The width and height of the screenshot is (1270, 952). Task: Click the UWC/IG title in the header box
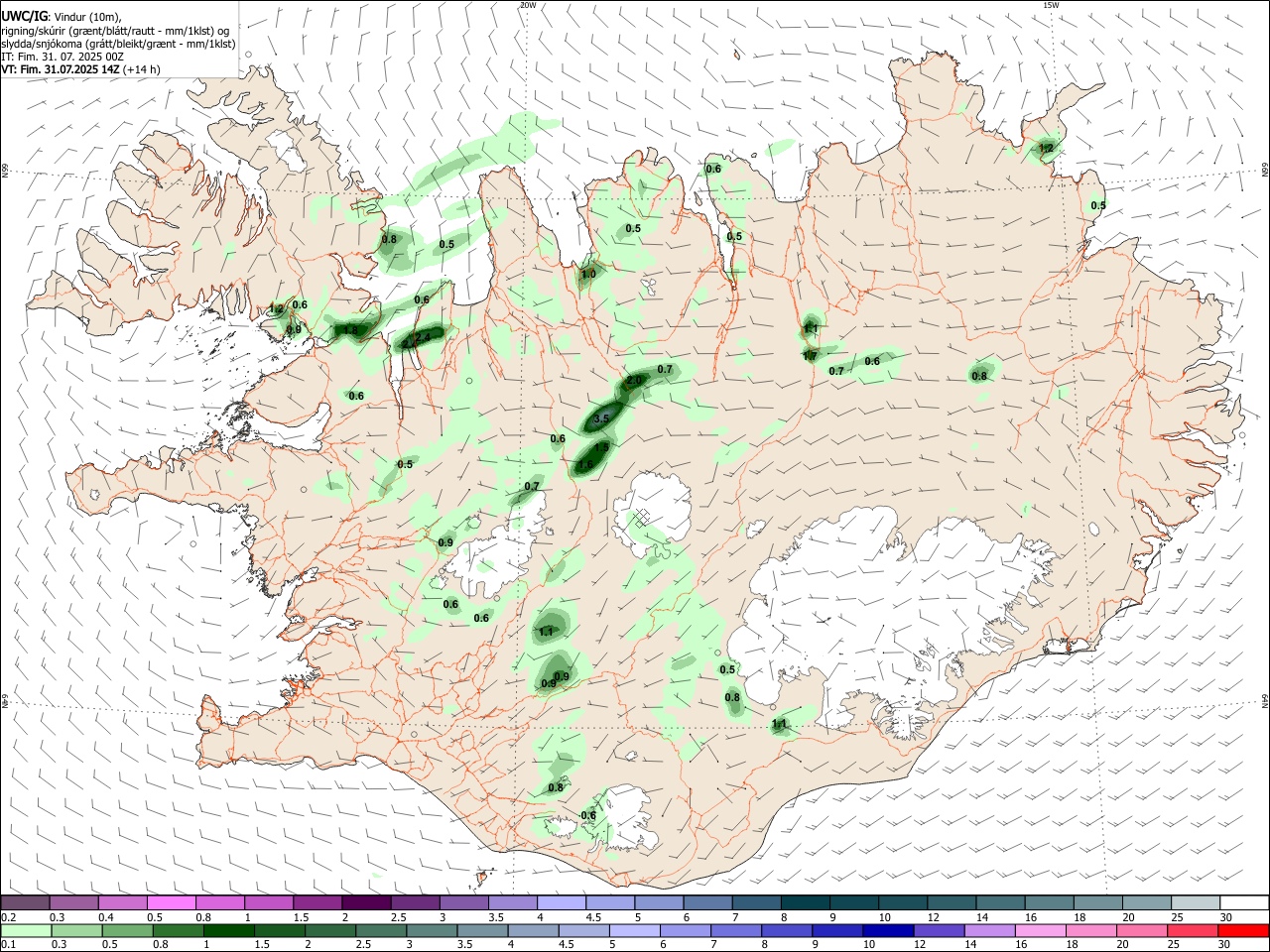[24, 17]
